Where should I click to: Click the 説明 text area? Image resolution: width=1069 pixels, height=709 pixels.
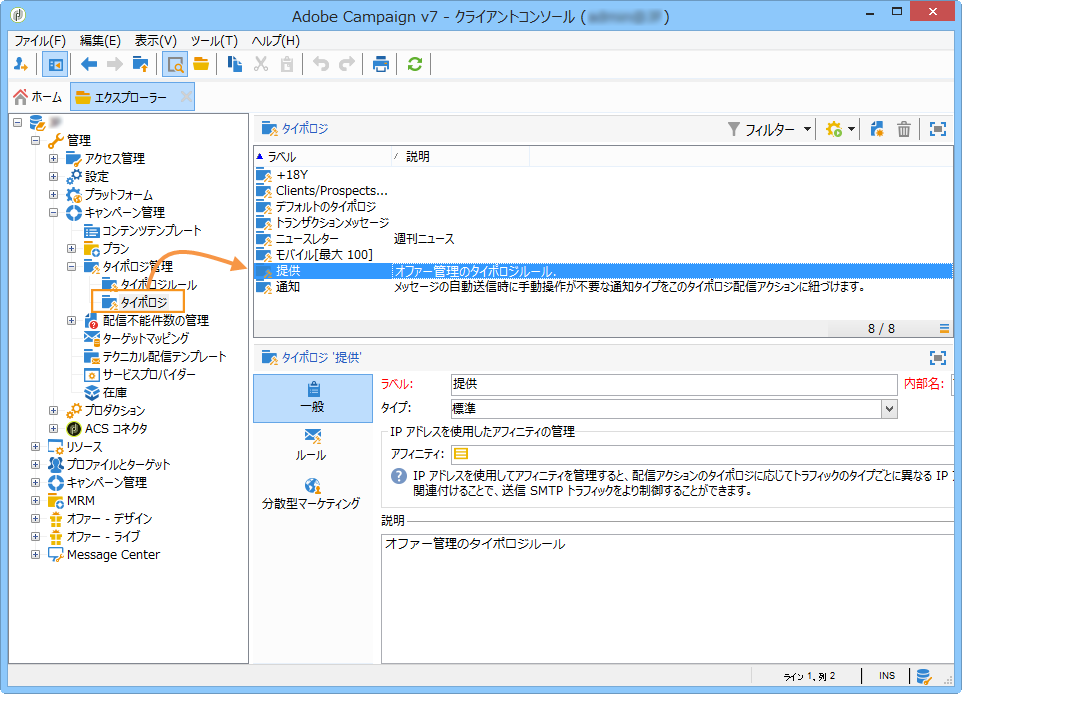coord(667,599)
